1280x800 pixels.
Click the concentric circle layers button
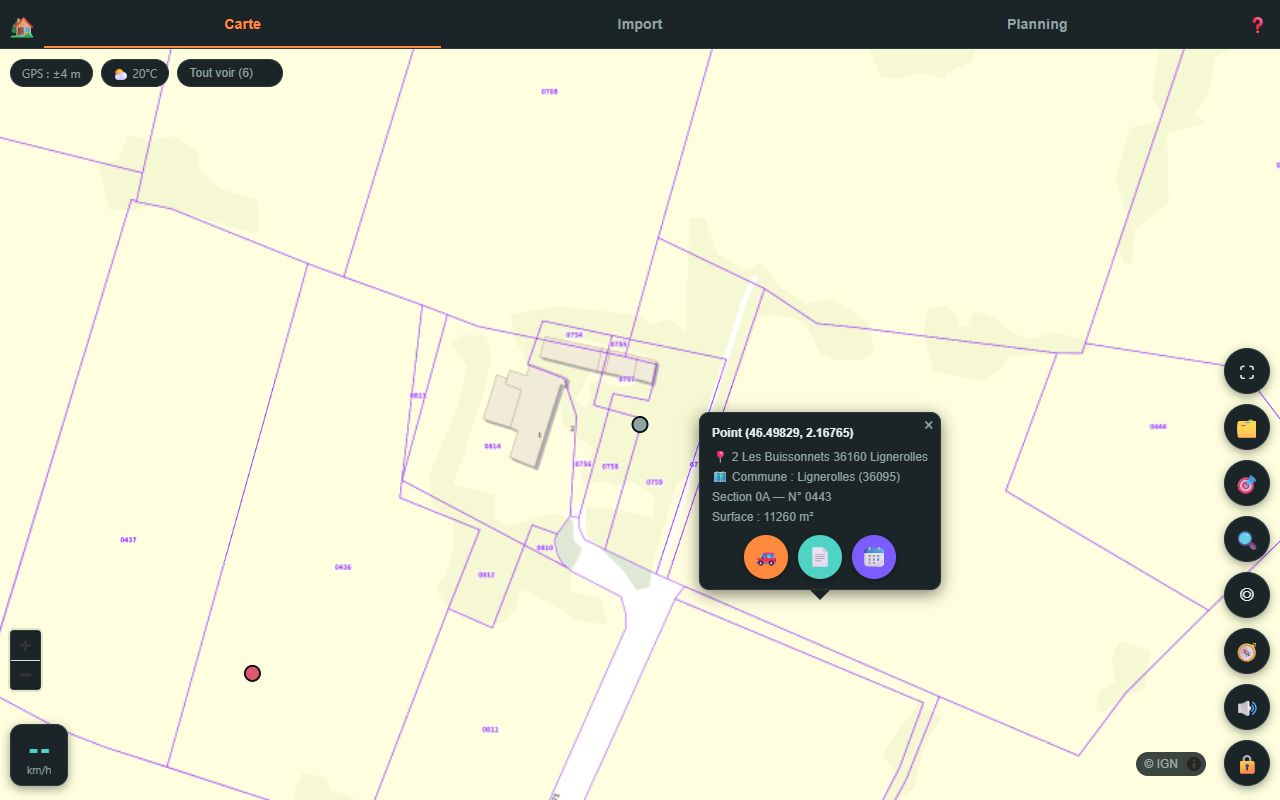(x=1247, y=595)
